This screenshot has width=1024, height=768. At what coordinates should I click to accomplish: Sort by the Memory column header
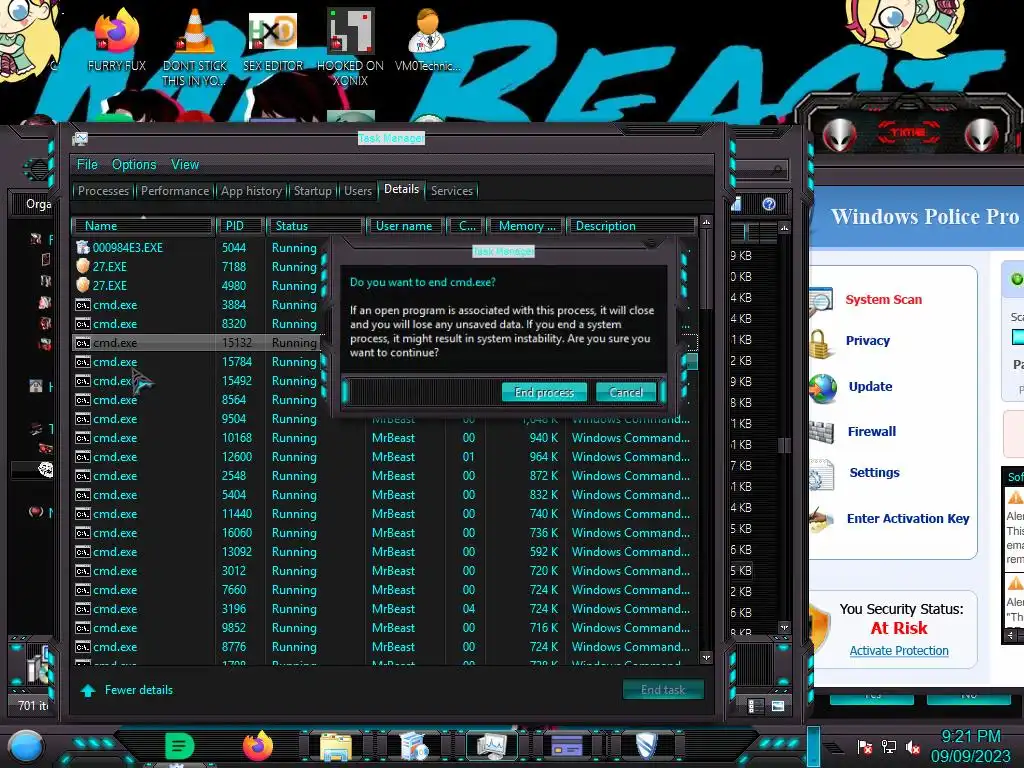point(526,226)
